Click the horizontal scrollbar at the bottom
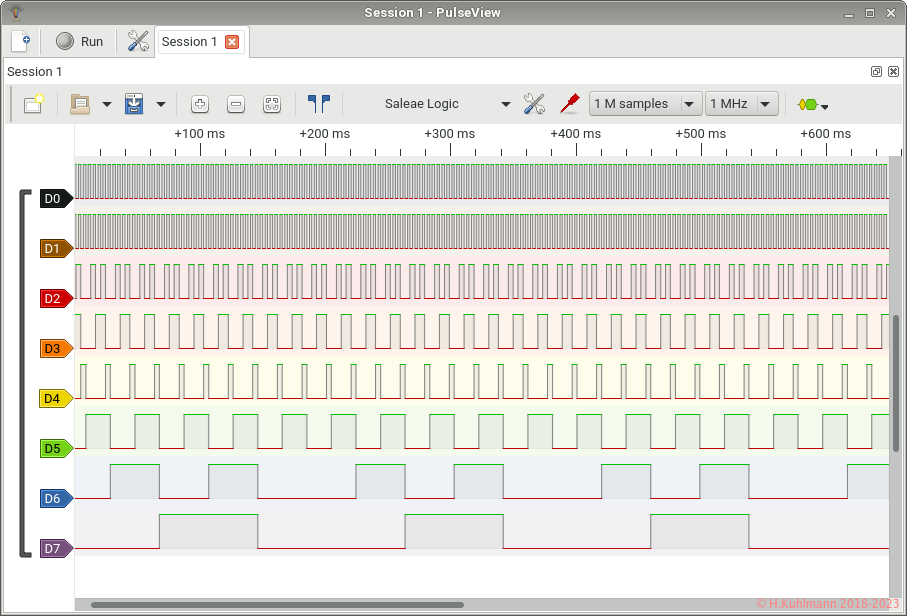 coord(277,604)
